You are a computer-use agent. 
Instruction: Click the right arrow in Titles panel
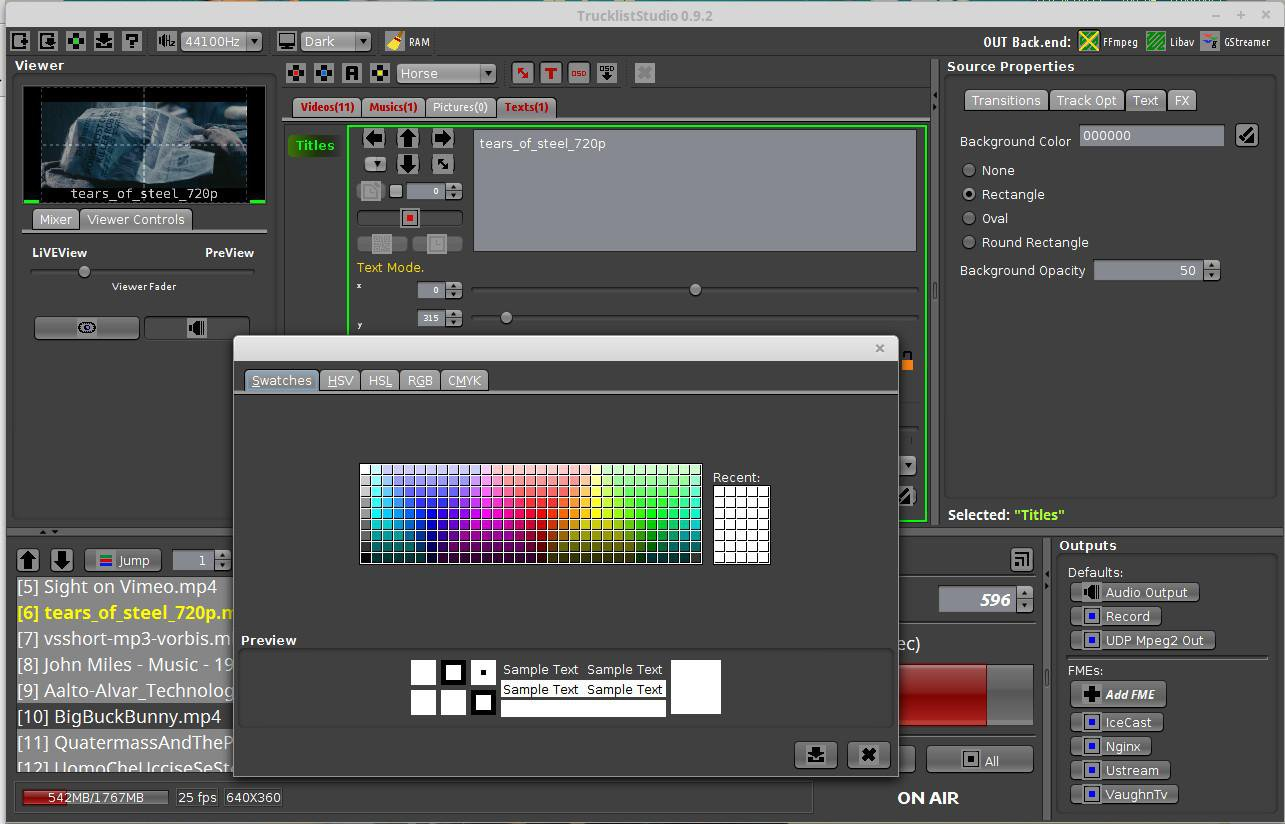442,138
